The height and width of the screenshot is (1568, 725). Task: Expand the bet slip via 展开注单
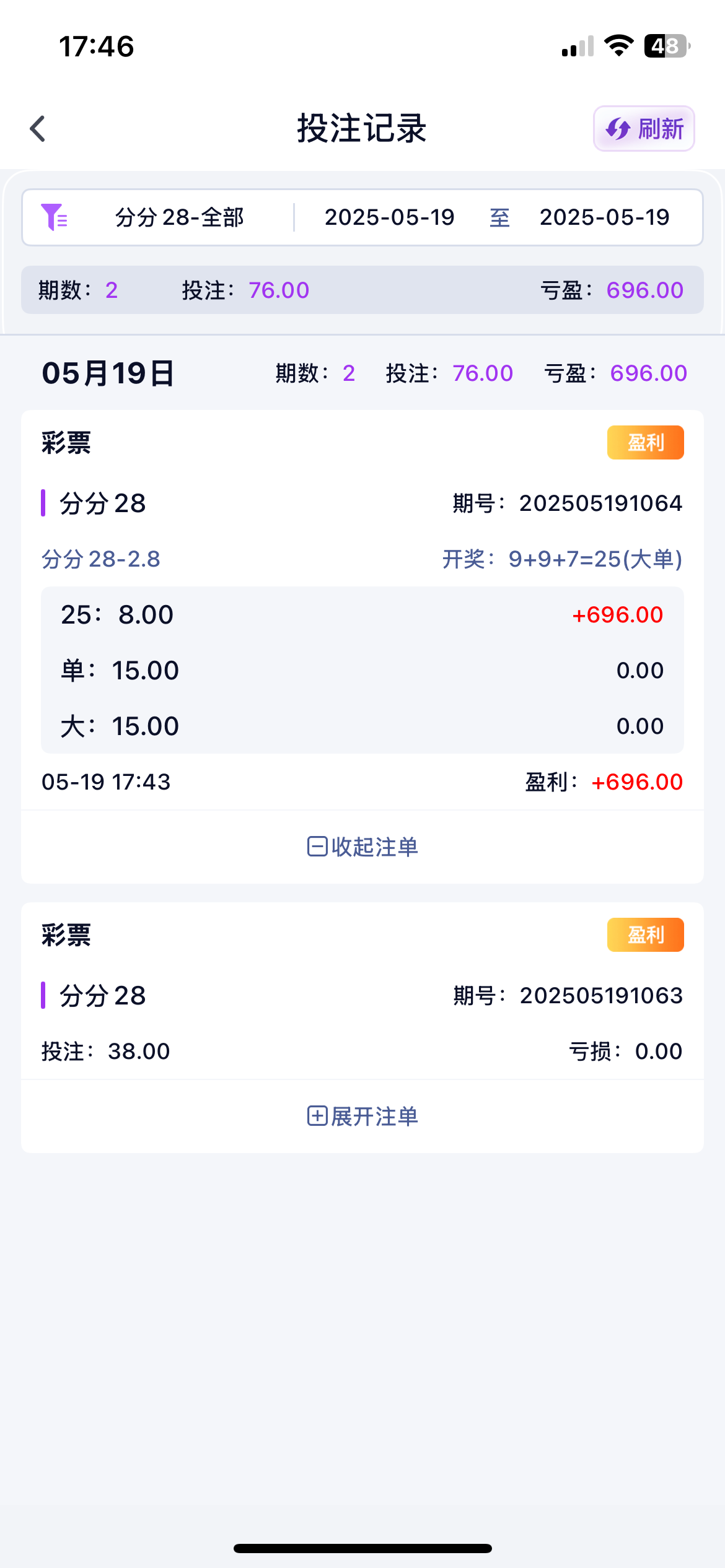pos(374,1117)
